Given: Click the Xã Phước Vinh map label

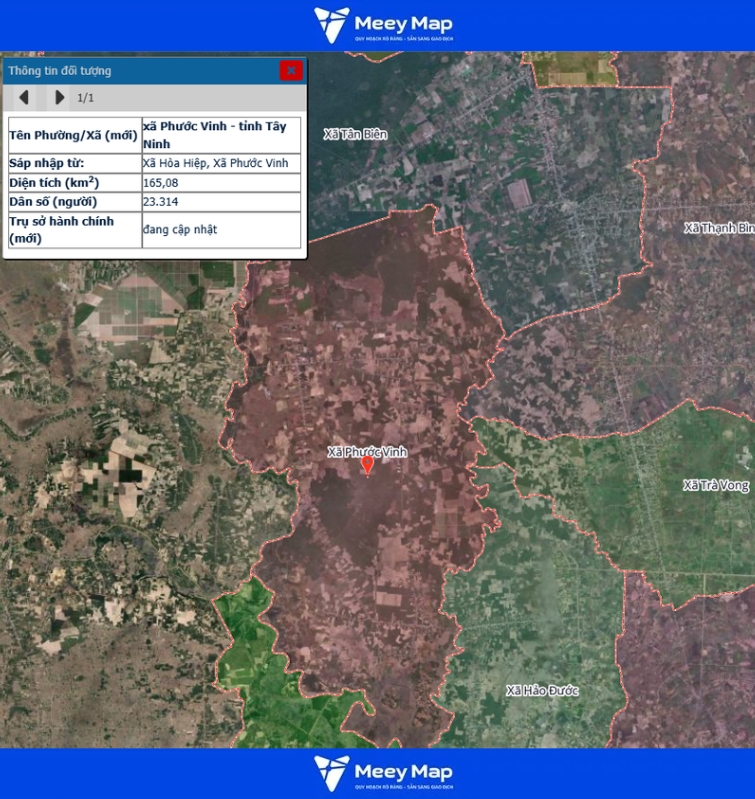Looking at the screenshot, I should 367,452.
